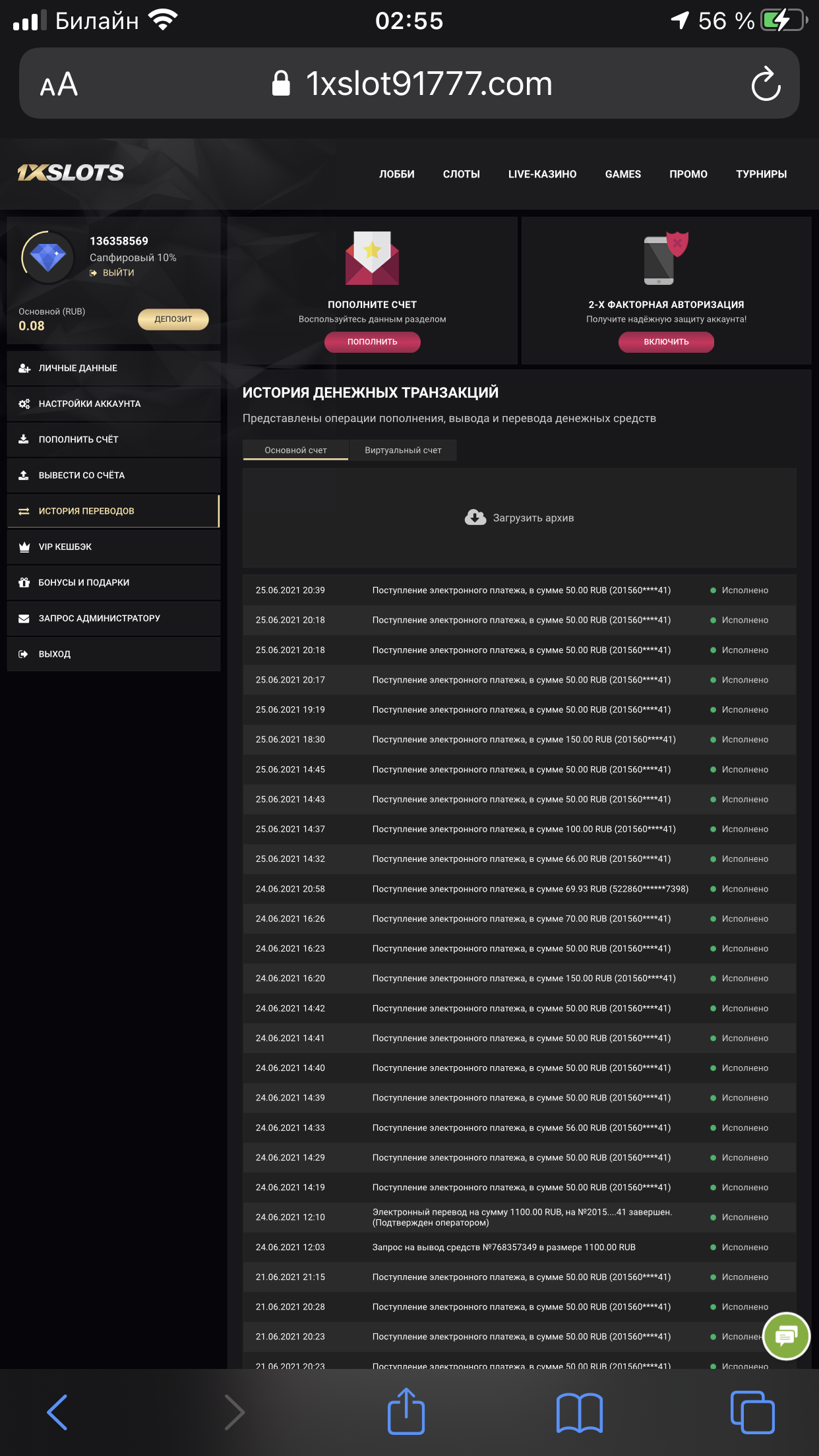The width and height of the screenshot is (819, 1456).
Task: Open ВЫВЕСТИ СО СЧЁТА sidebar item
Action: click(x=113, y=475)
